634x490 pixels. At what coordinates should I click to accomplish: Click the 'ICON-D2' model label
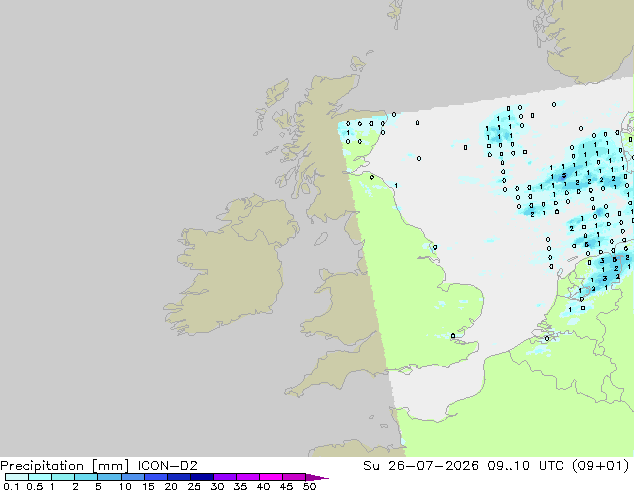coord(167,466)
